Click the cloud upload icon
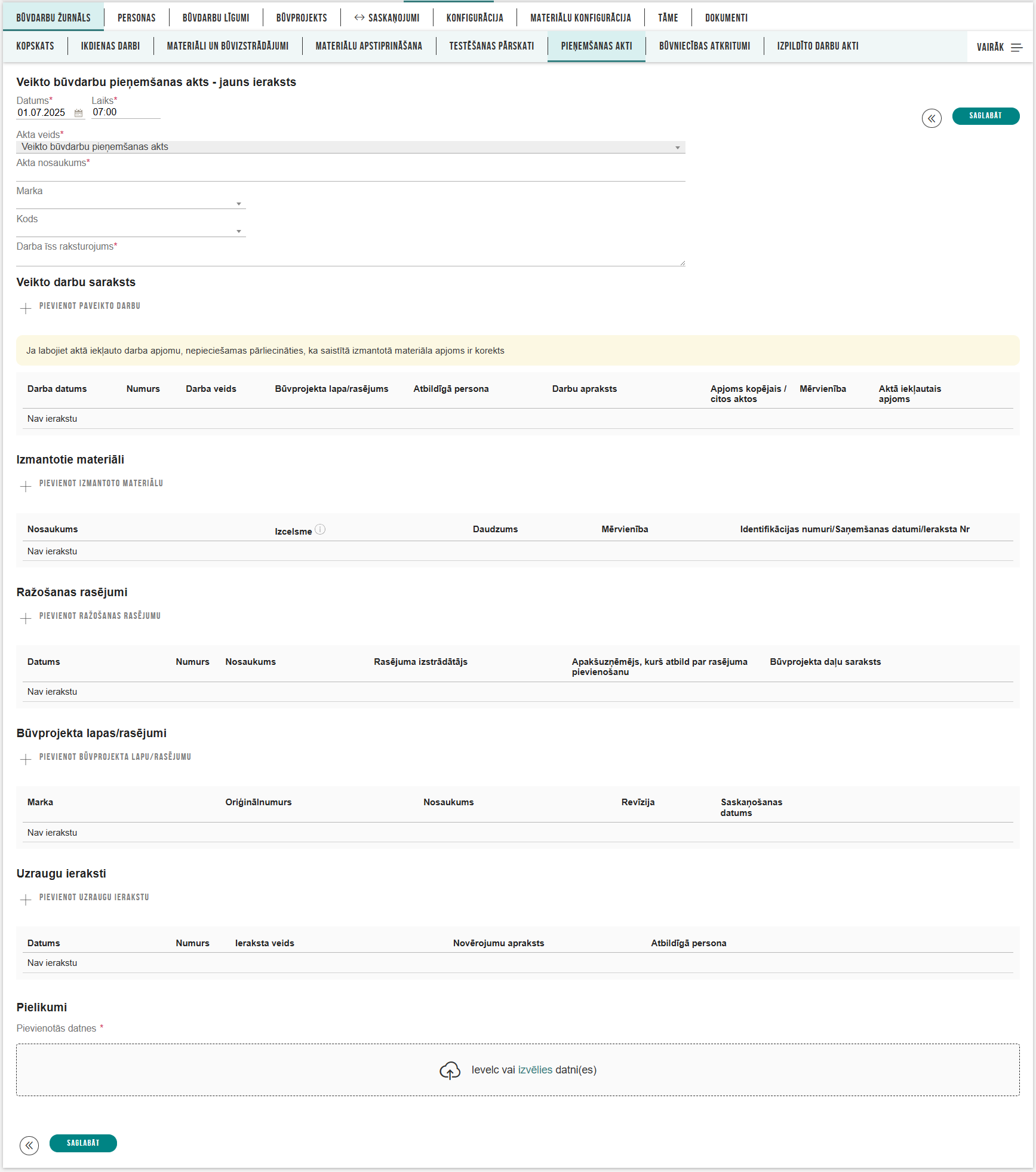 (450, 1070)
